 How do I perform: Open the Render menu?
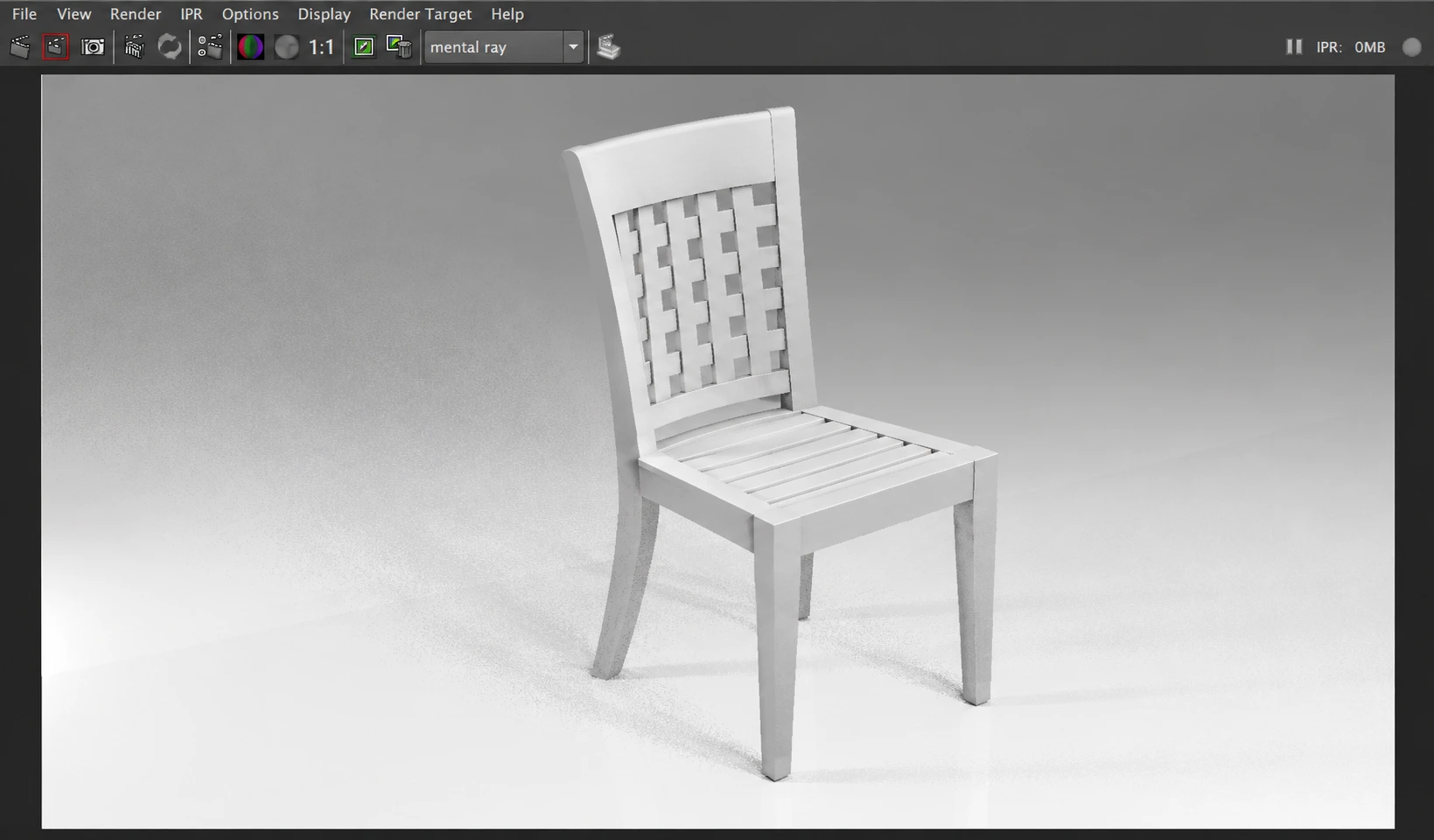coord(136,14)
